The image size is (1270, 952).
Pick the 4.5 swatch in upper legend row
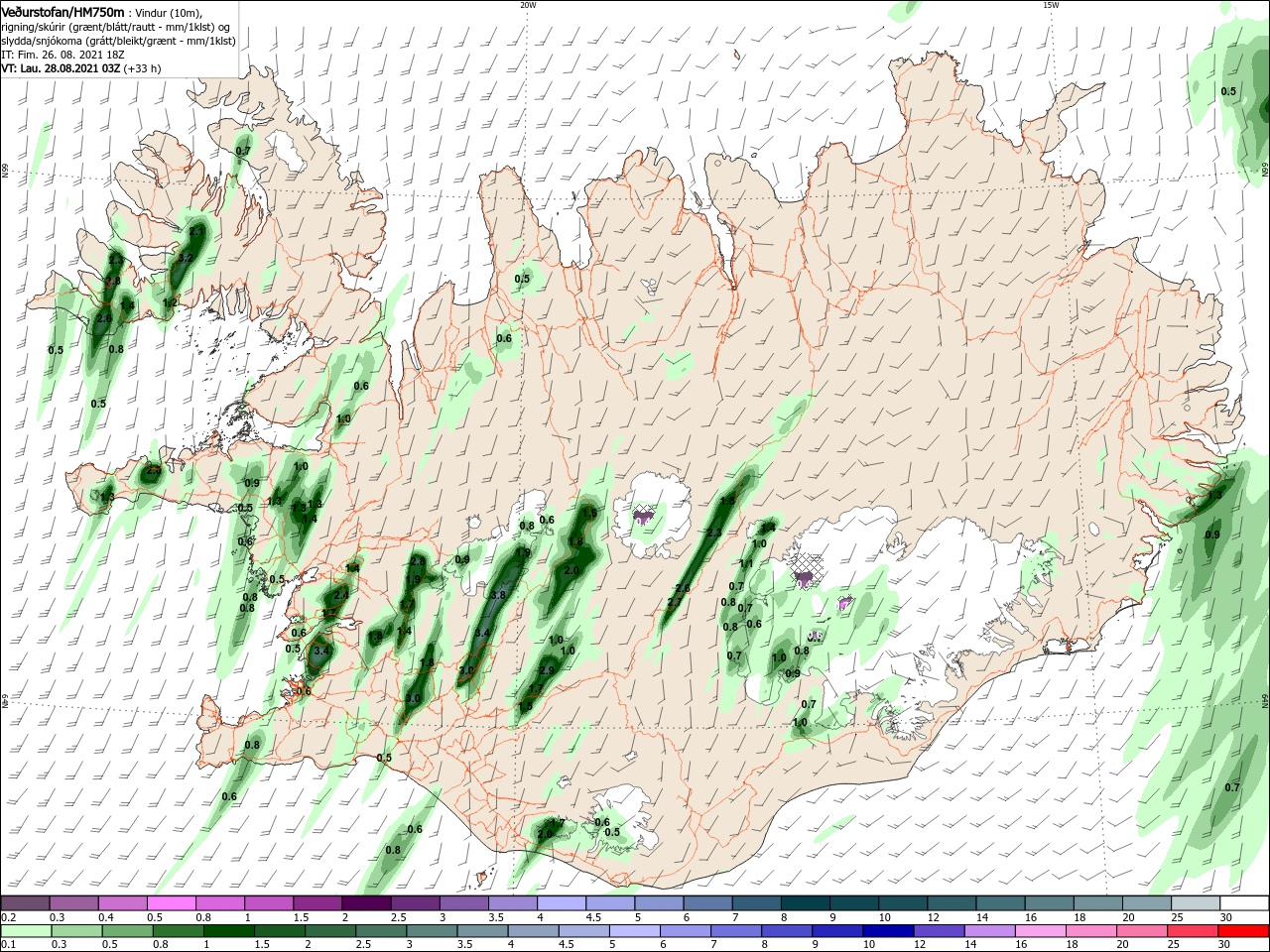coord(610,903)
